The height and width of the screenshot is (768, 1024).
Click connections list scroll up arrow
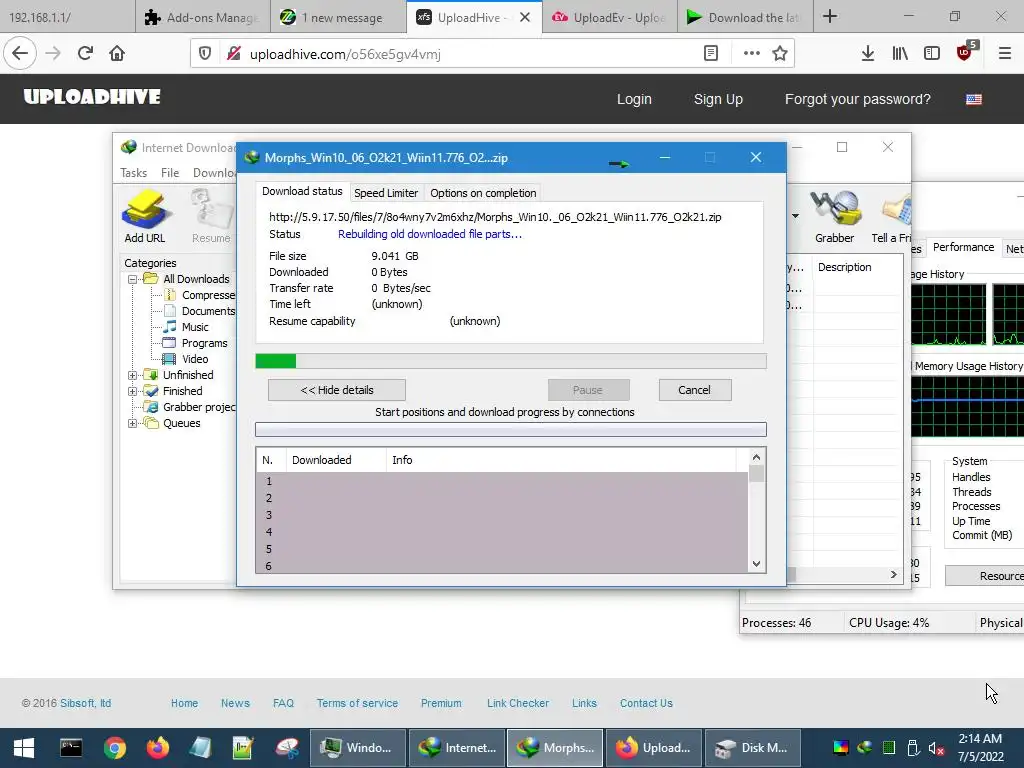click(x=756, y=457)
